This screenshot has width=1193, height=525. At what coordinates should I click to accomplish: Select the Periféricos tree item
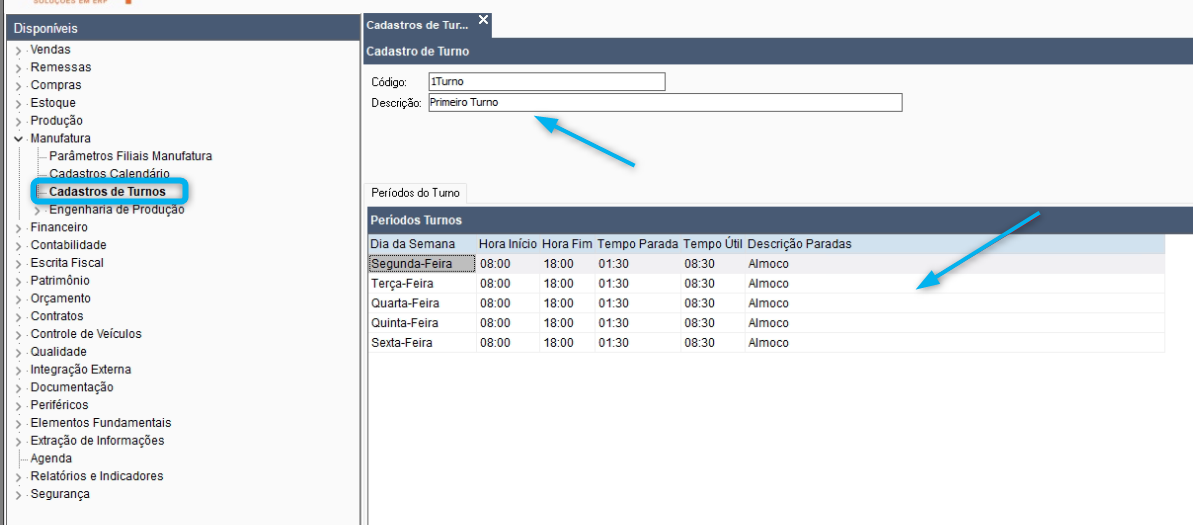tap(59, 405)
